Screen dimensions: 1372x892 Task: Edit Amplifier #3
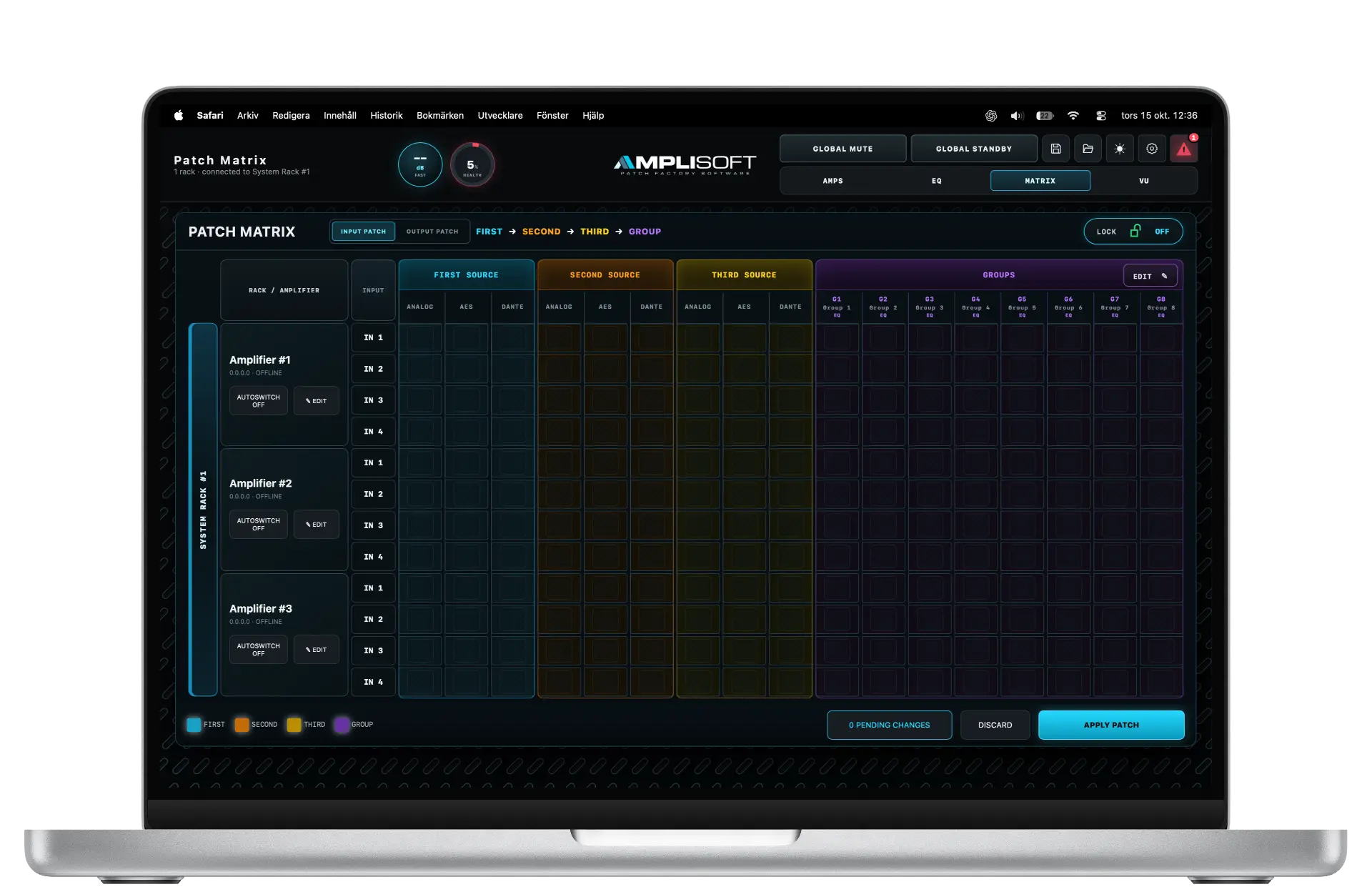(x=316, y=650)
